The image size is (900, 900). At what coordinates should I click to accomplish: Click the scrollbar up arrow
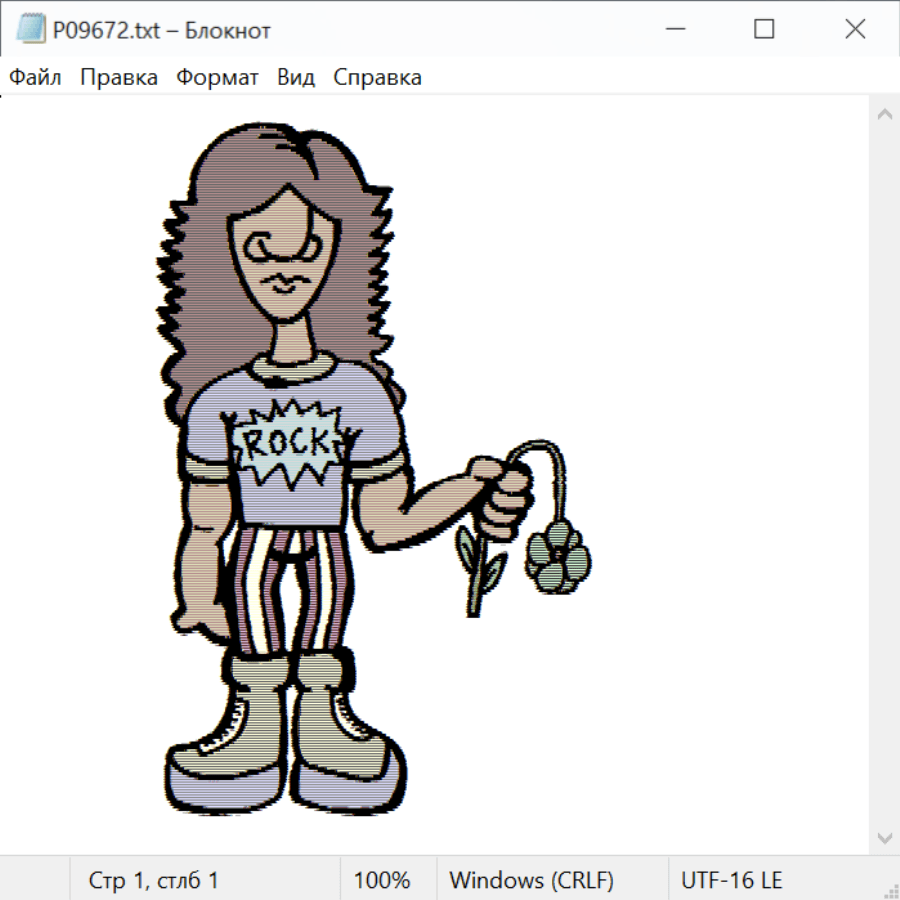pyautogui.click(x=884, y=115)
